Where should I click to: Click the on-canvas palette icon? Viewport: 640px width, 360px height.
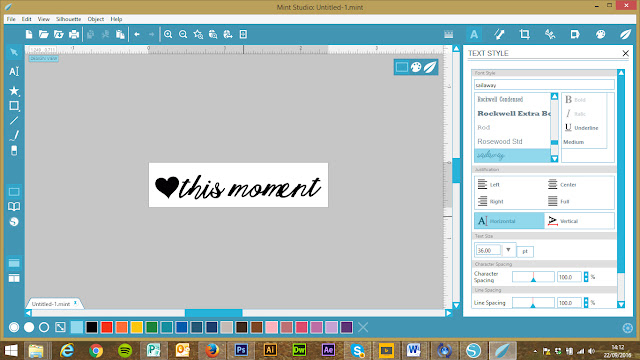pos(416,67)
